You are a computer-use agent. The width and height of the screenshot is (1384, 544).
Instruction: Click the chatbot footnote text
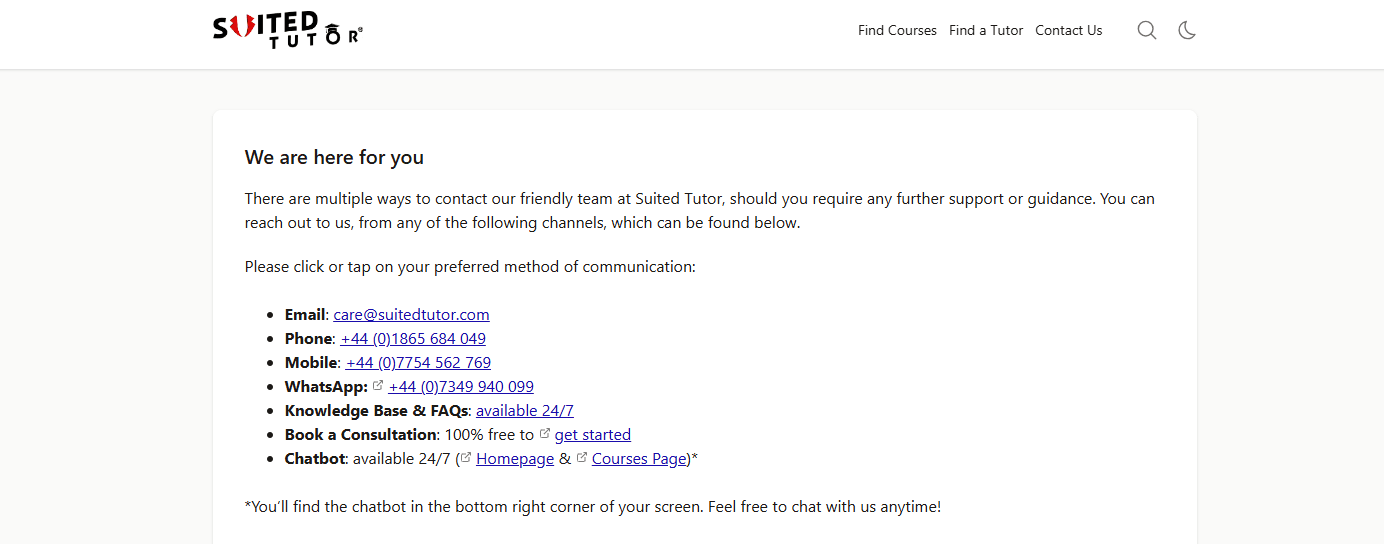(592, 506)
